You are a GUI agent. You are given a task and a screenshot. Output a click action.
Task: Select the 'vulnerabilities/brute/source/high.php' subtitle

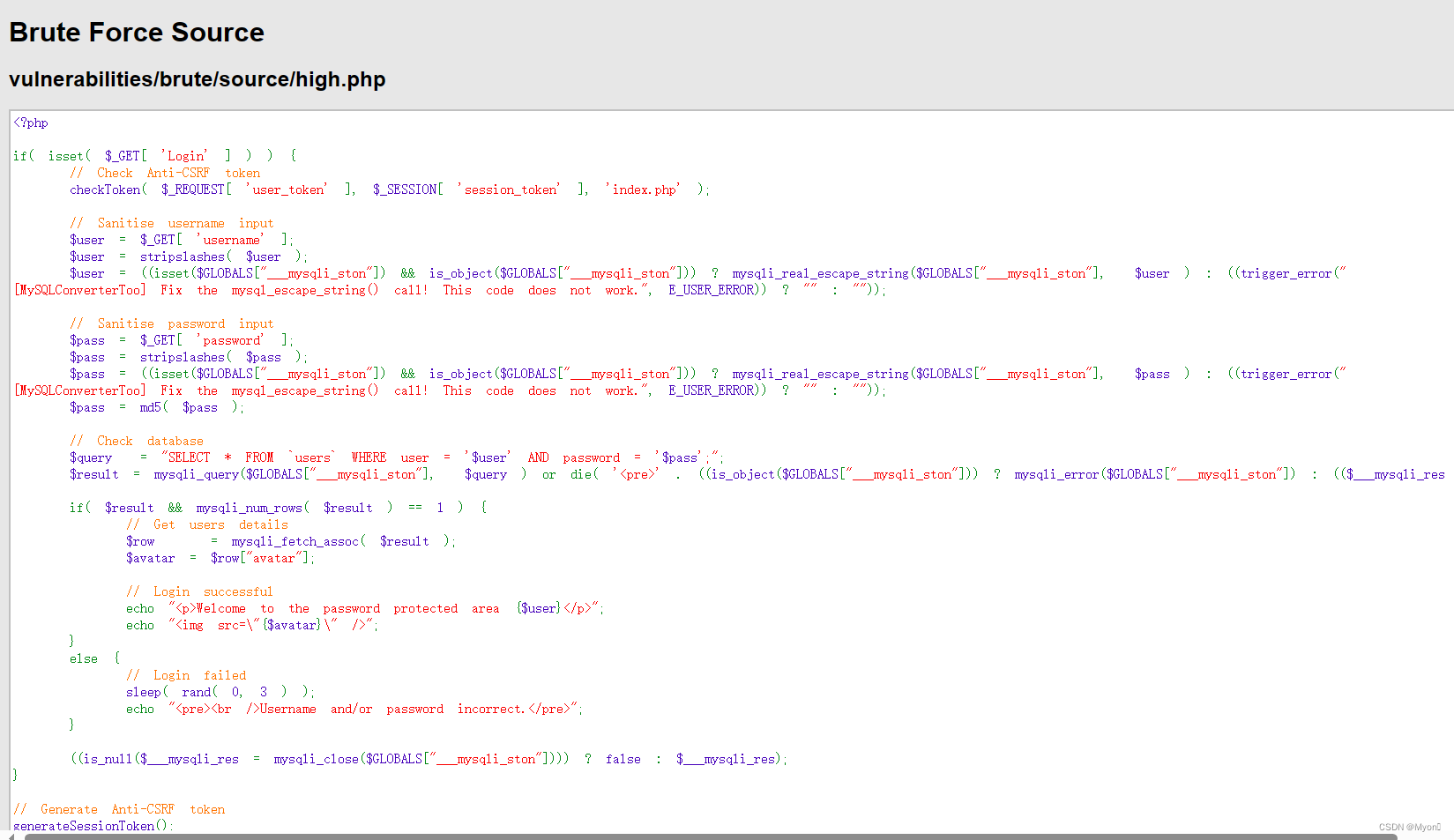click(197, 79)
